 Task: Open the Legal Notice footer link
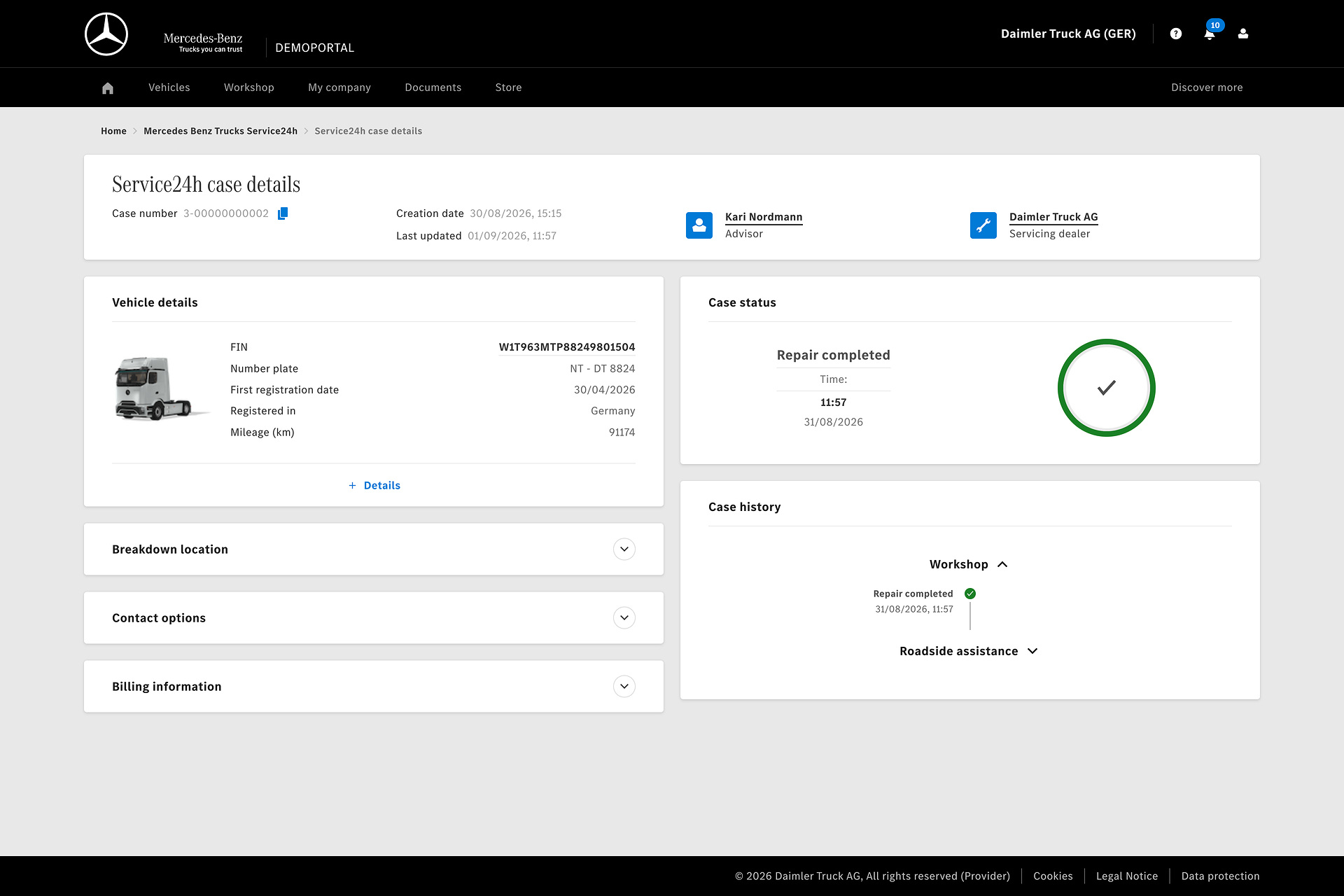click(1127, 876)
